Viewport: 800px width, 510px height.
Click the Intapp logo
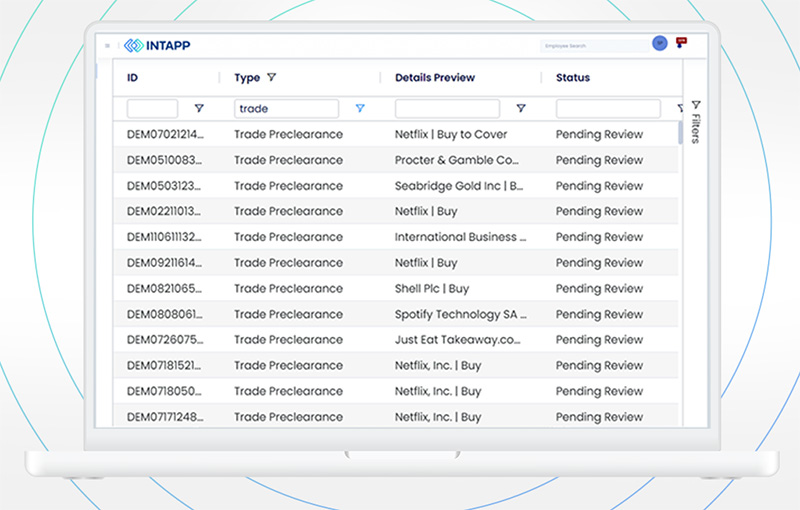[160, 45]
